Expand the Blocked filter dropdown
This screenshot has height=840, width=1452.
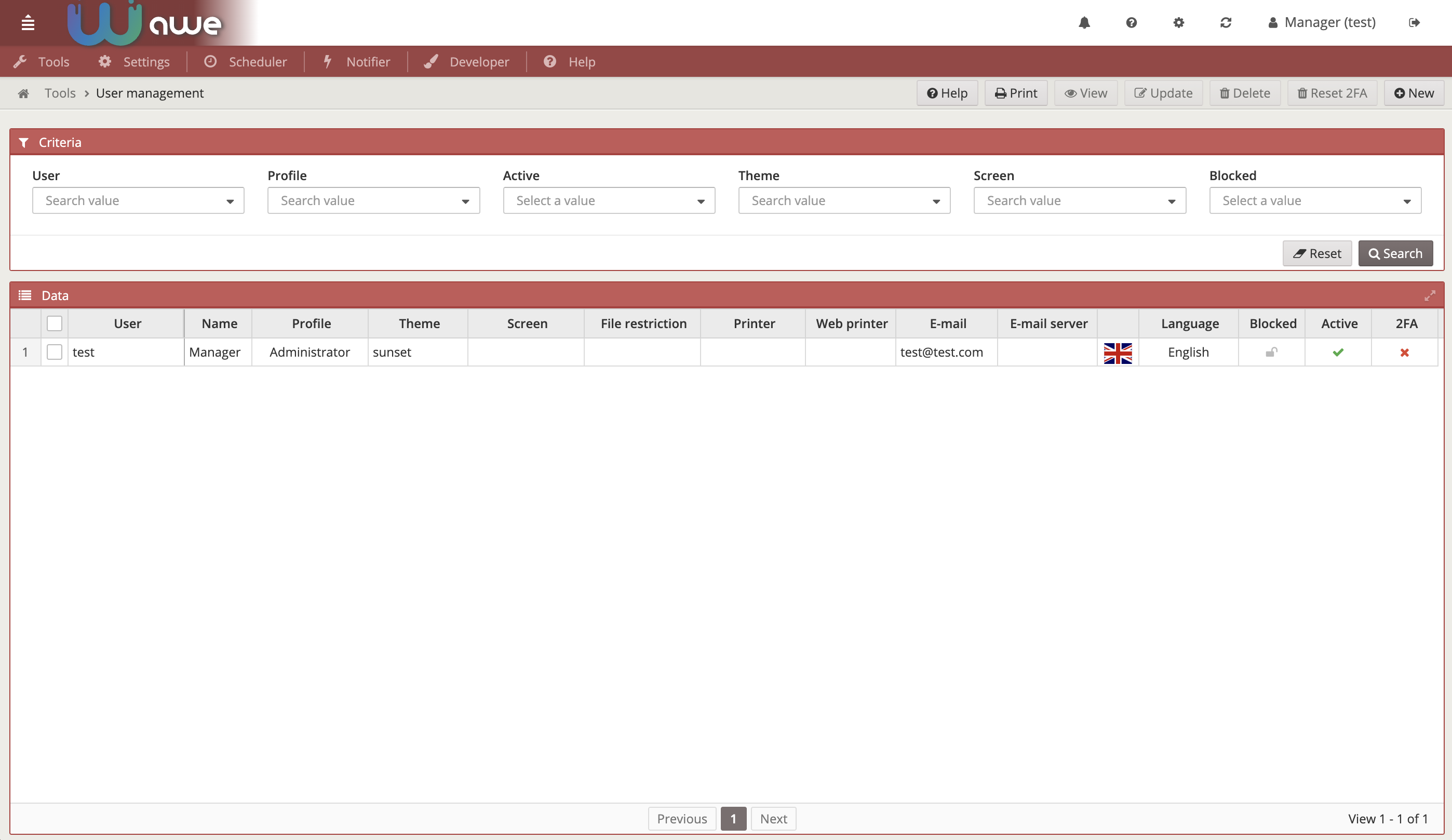coord(1407,200)
